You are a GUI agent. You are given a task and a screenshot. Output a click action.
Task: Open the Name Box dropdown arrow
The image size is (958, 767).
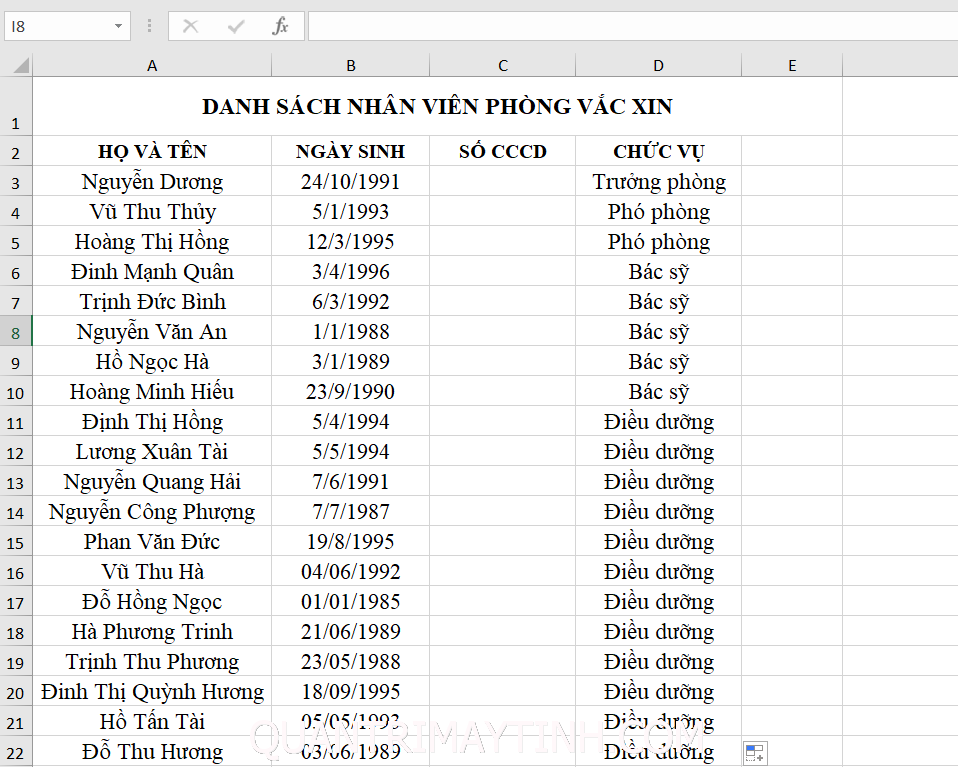coord(118,26)
